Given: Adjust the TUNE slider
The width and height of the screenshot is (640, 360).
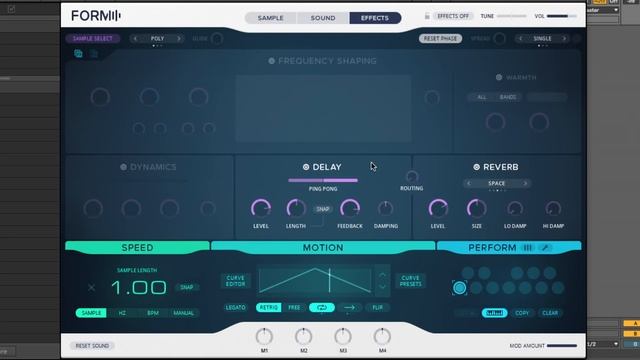Looking at the screenshot, I should pos(512,16).
